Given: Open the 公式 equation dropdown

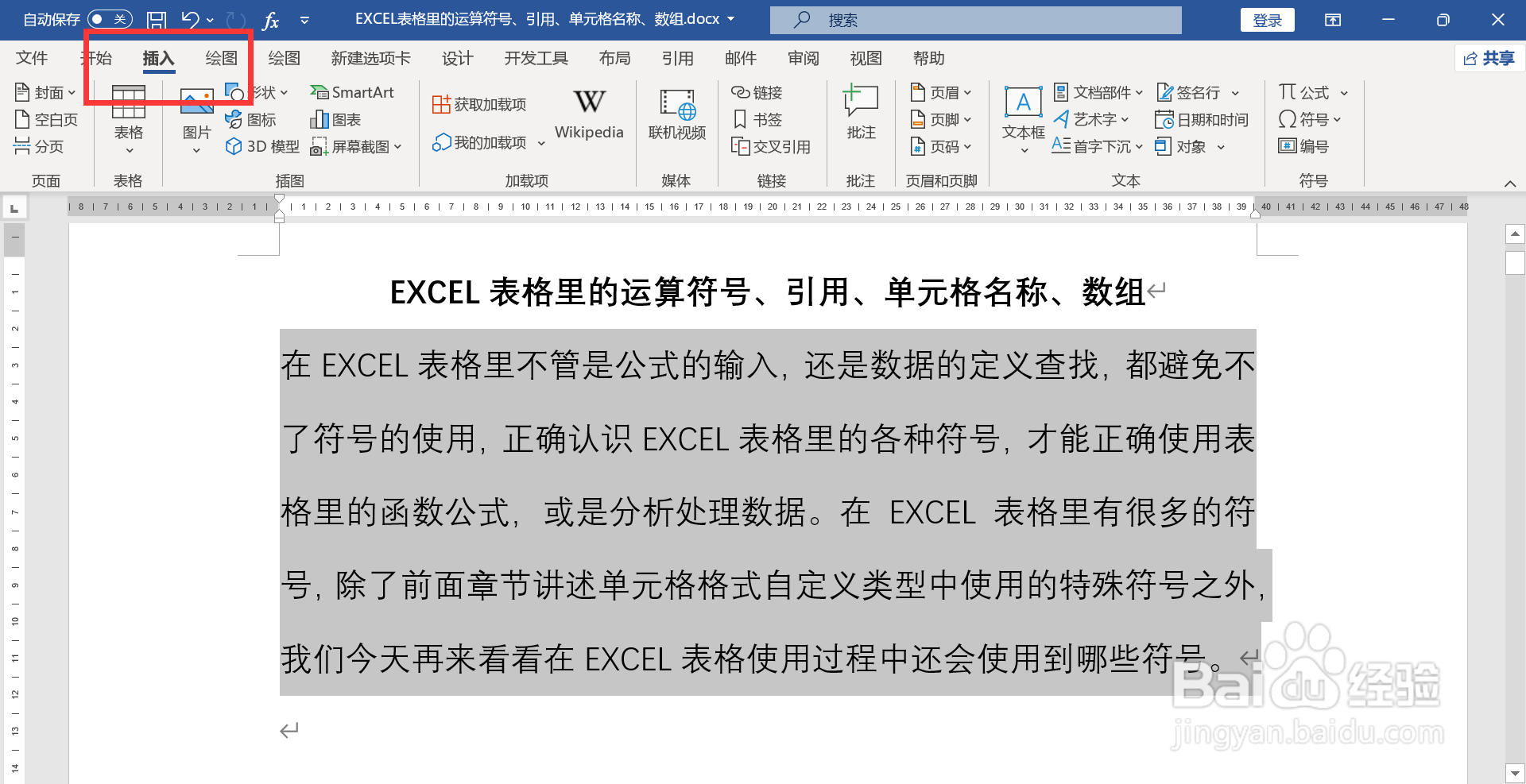Looking at the screenshot, I should tap(1313, 92).
